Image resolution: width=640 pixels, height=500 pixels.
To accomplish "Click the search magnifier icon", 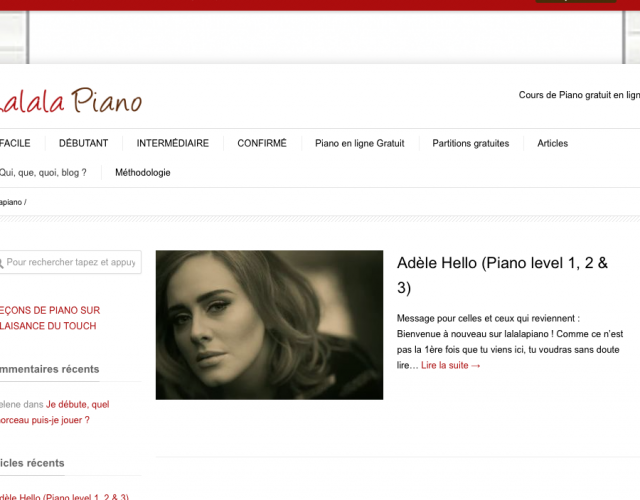I will click(2, 262).
